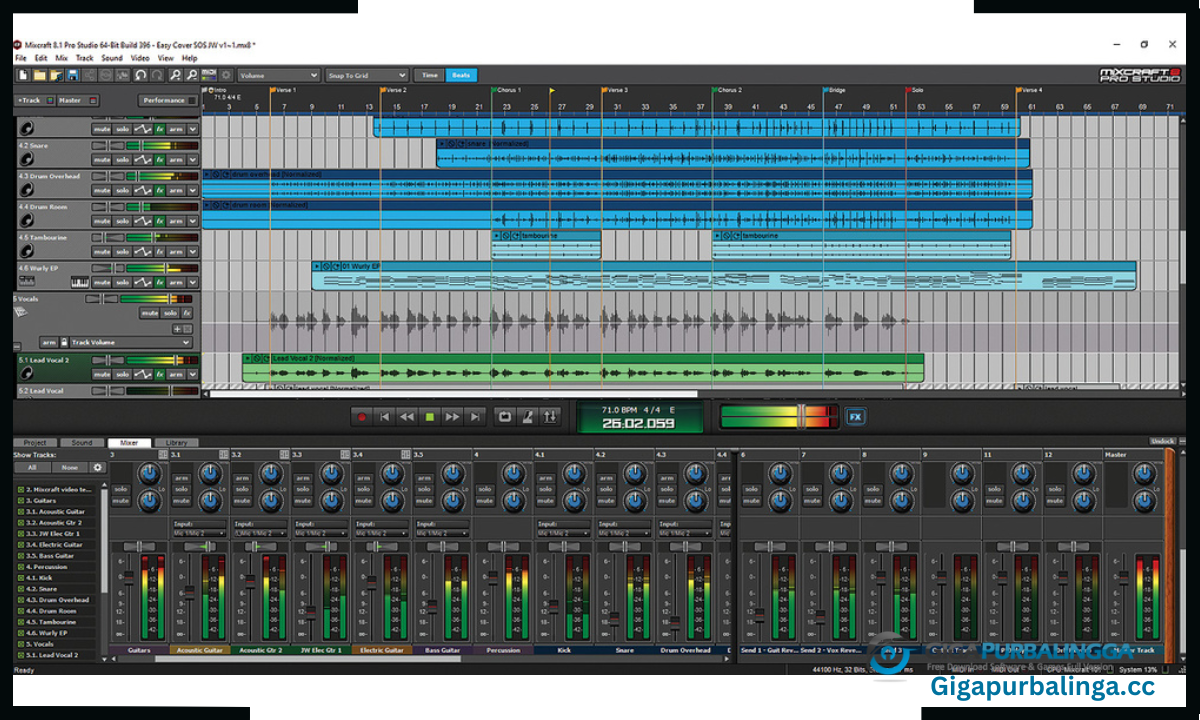Click the Performance button
This screenshot has height=720, width=1200.
168,100
